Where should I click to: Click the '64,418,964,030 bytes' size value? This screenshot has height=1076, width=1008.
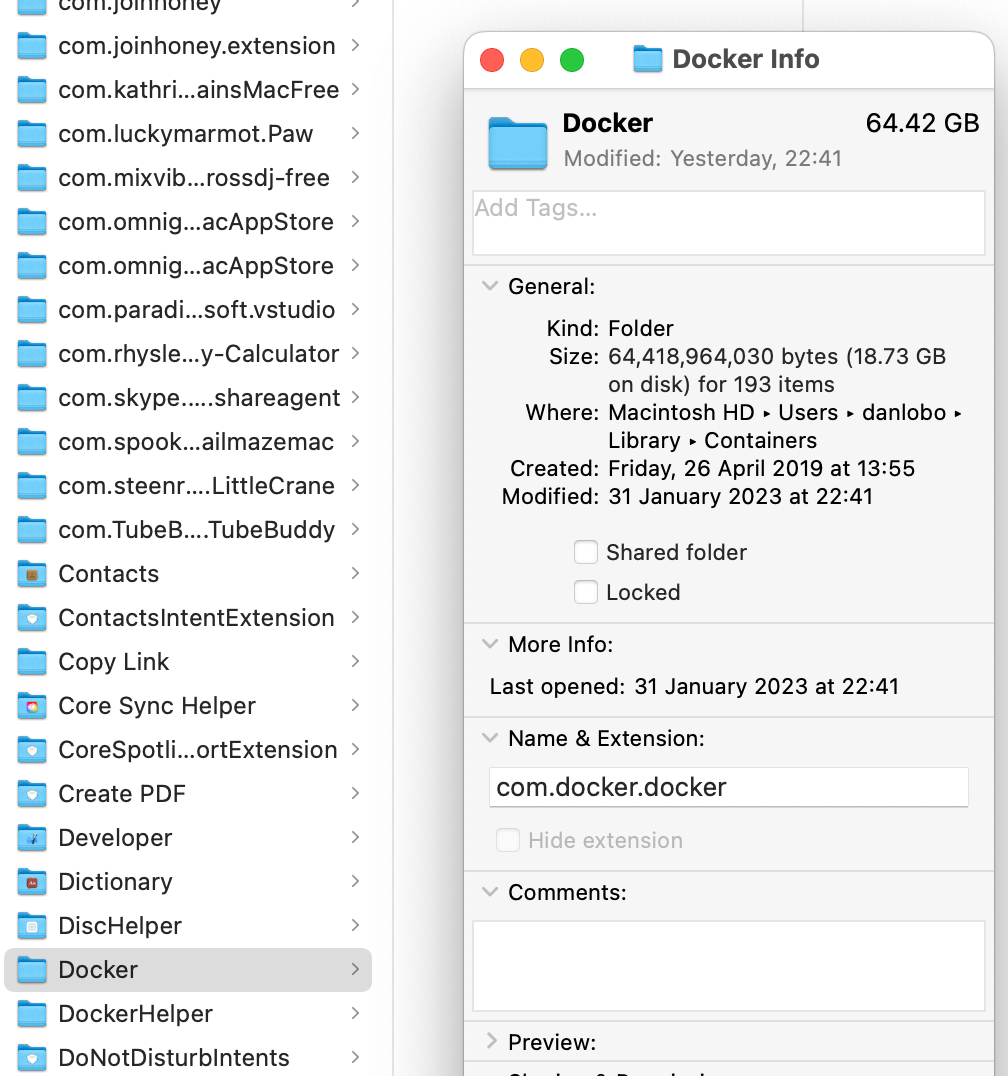pyautogui.click(x=723, y=357)
